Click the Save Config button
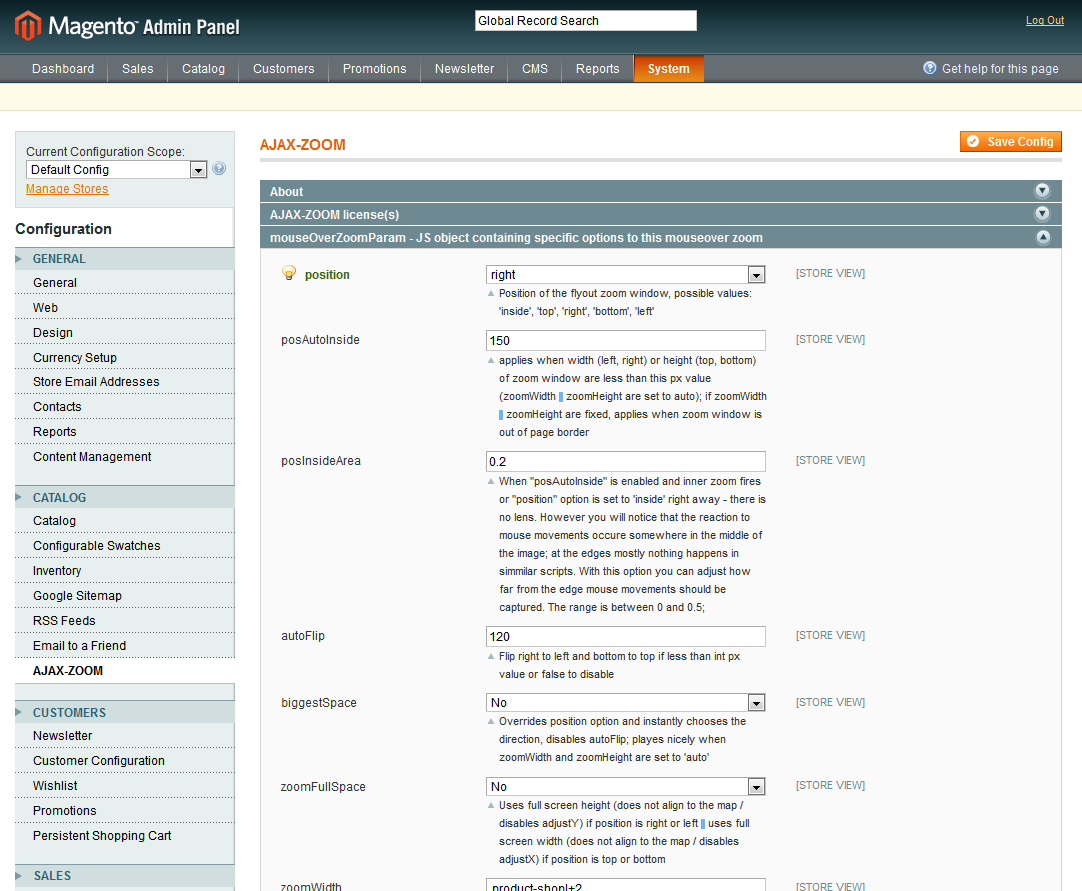Screen dimensions: 1082x891 point(1011,141)
